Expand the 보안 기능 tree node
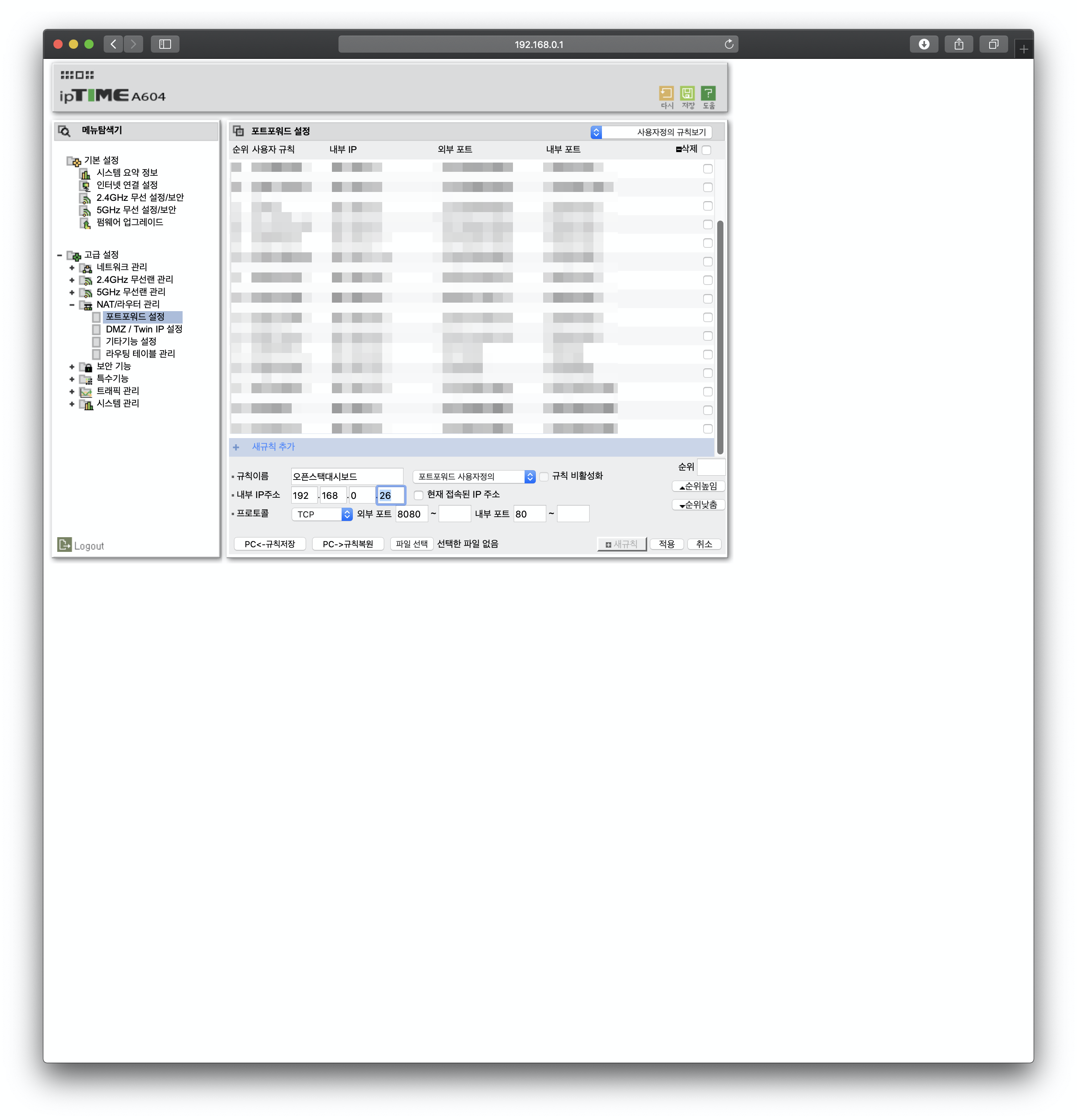Viewport: 1077px width, 1120px height. [x=72, y=367]
